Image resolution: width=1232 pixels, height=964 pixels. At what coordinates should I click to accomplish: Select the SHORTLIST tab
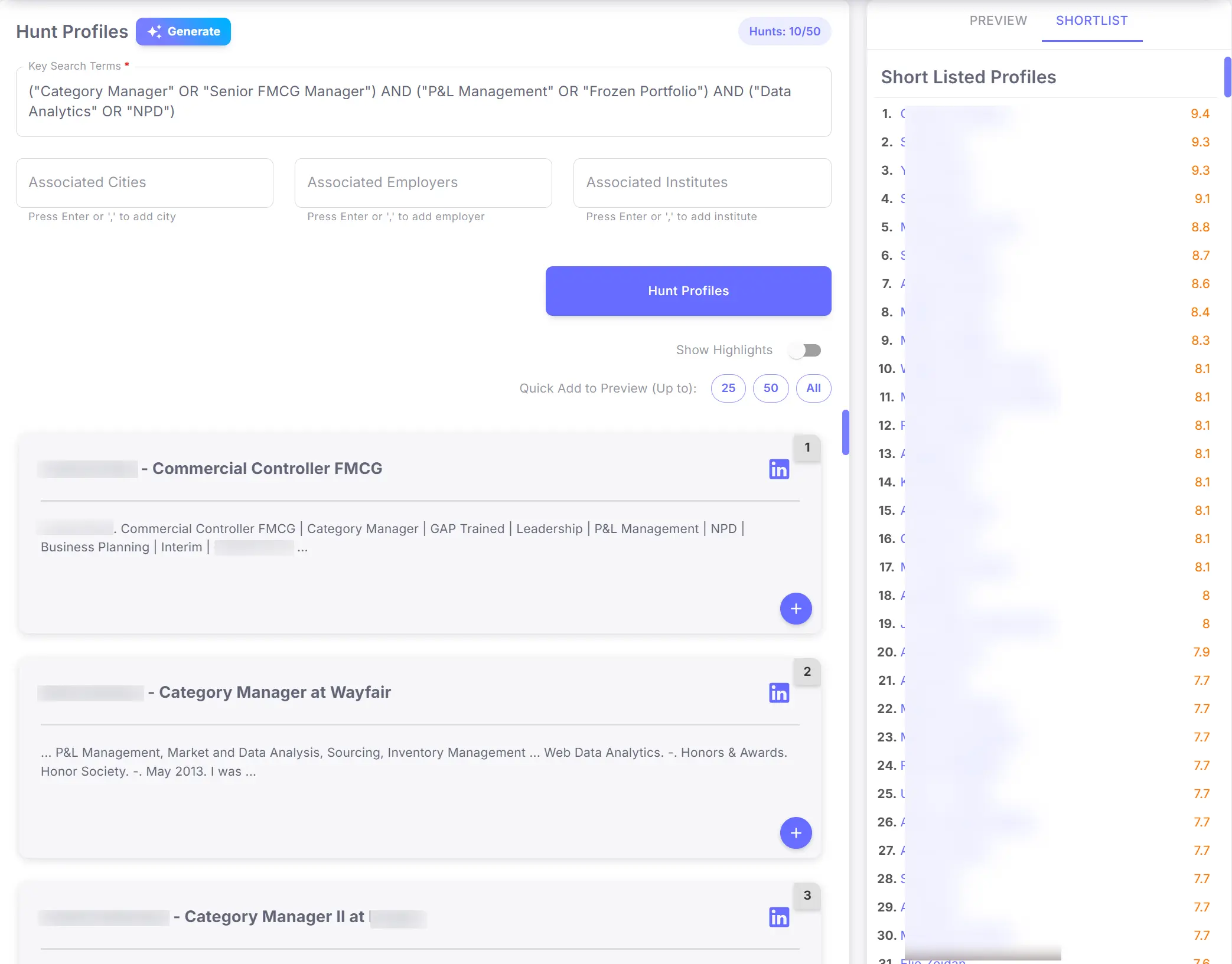pos(1092,20)
